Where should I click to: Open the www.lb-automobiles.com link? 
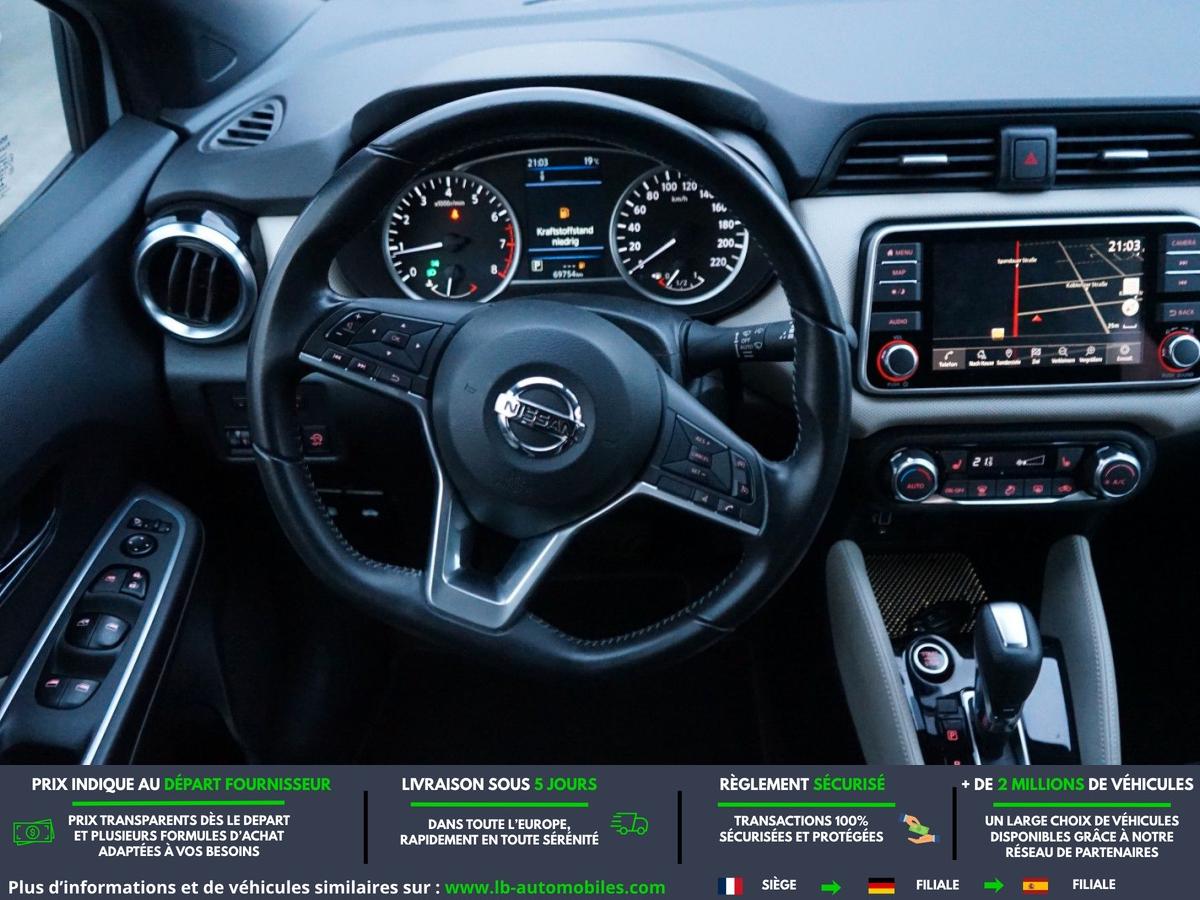point(555,887)
